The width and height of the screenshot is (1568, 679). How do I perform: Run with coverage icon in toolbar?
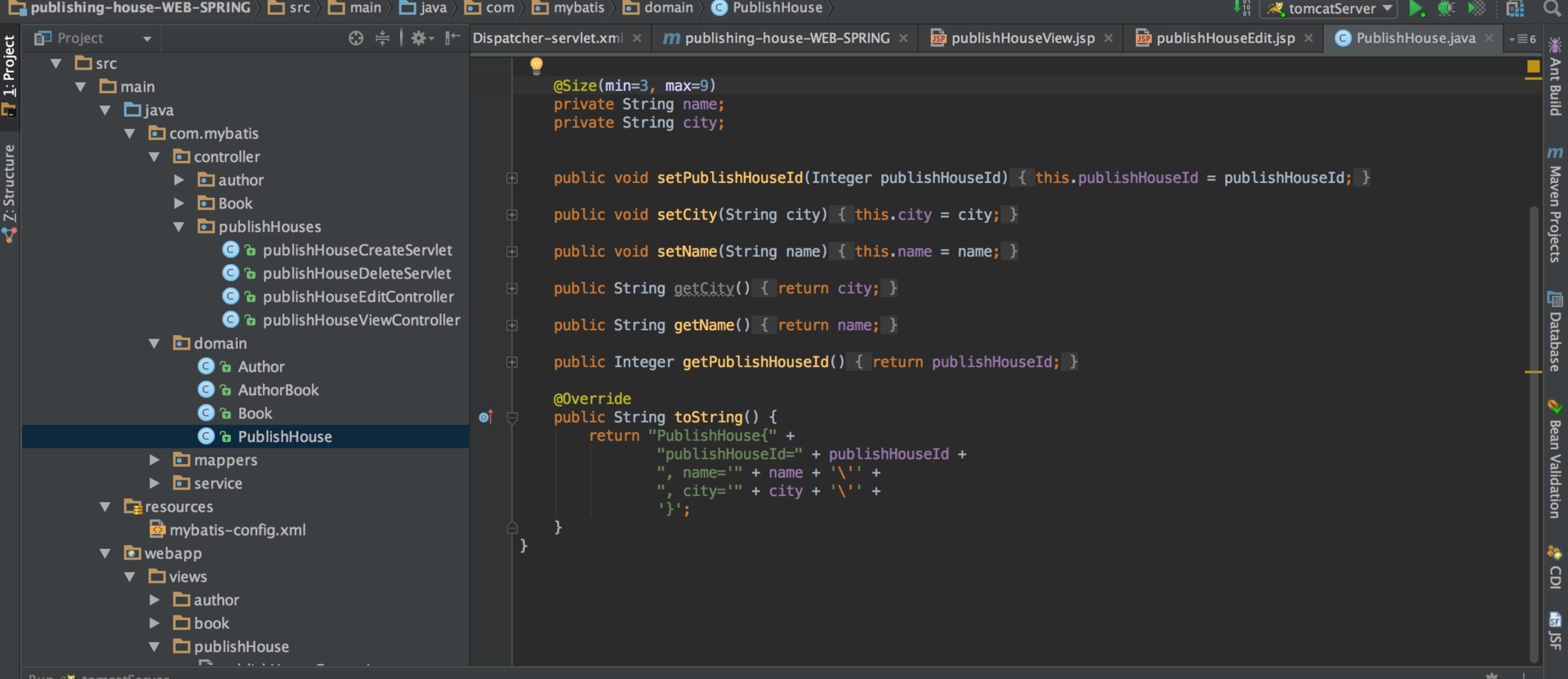click(x=1477, y=9)
